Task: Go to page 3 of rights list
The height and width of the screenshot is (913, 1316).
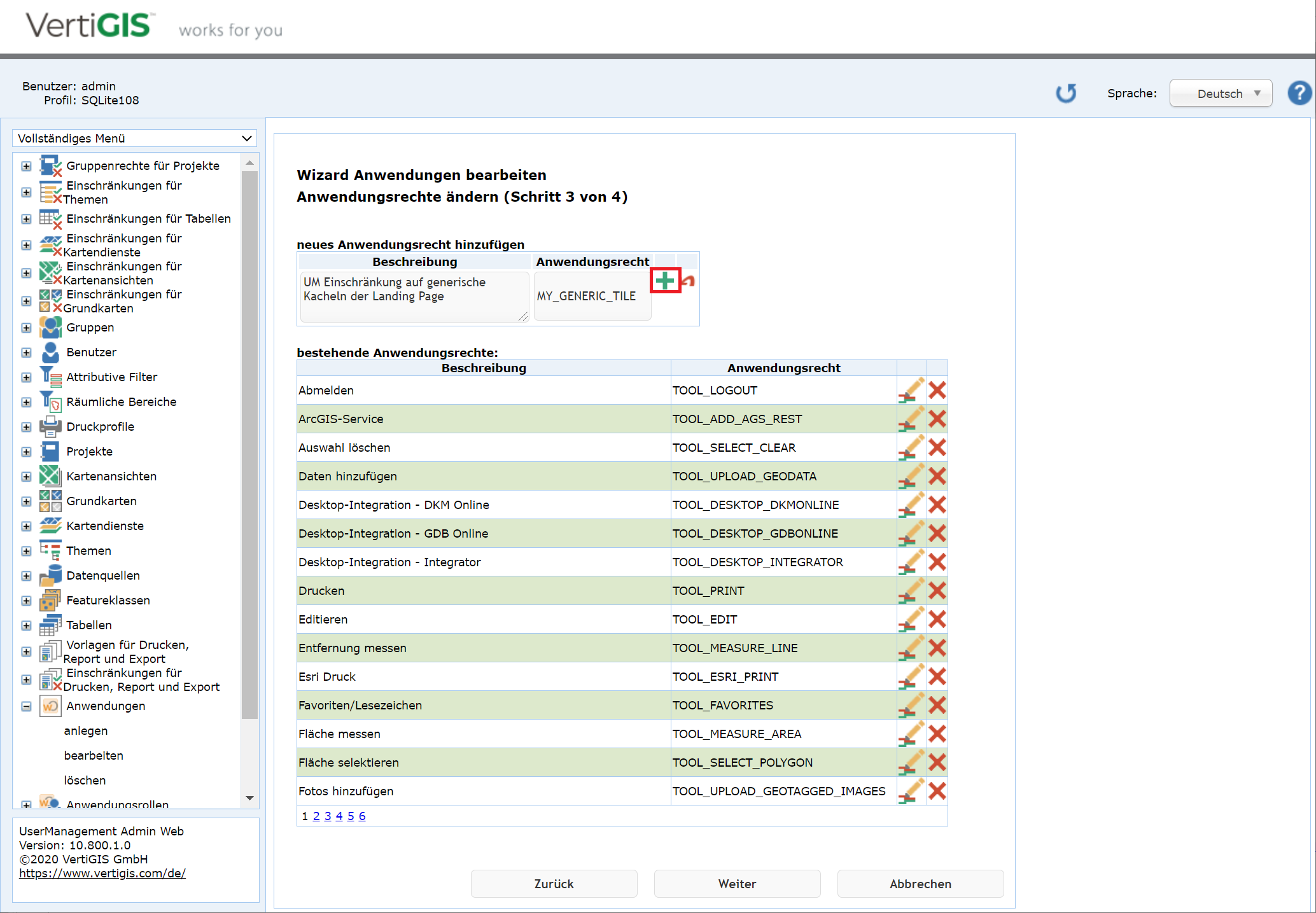Action: [x=328, y=816]
